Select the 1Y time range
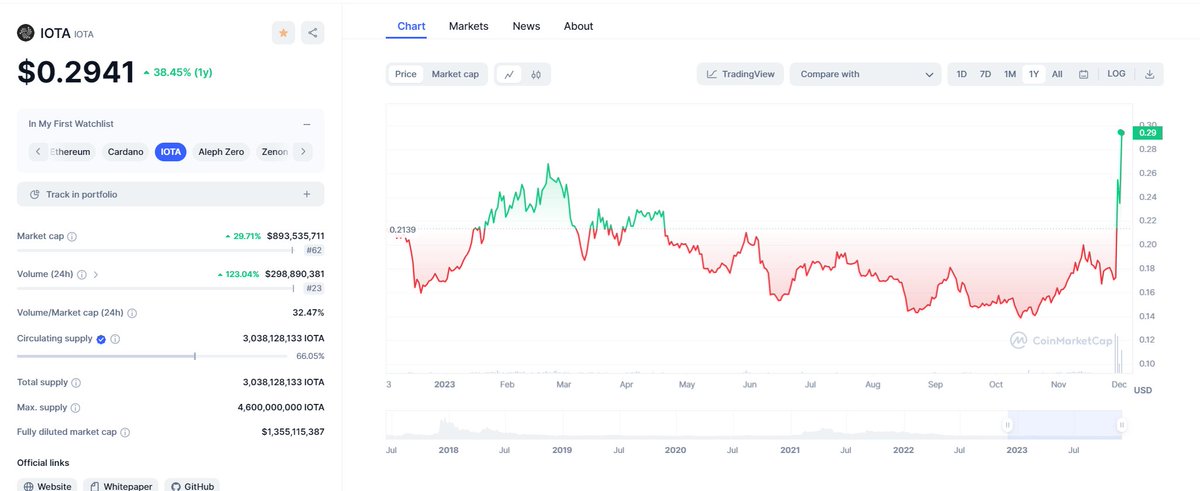The image size is (1200, 491). 1034,74
